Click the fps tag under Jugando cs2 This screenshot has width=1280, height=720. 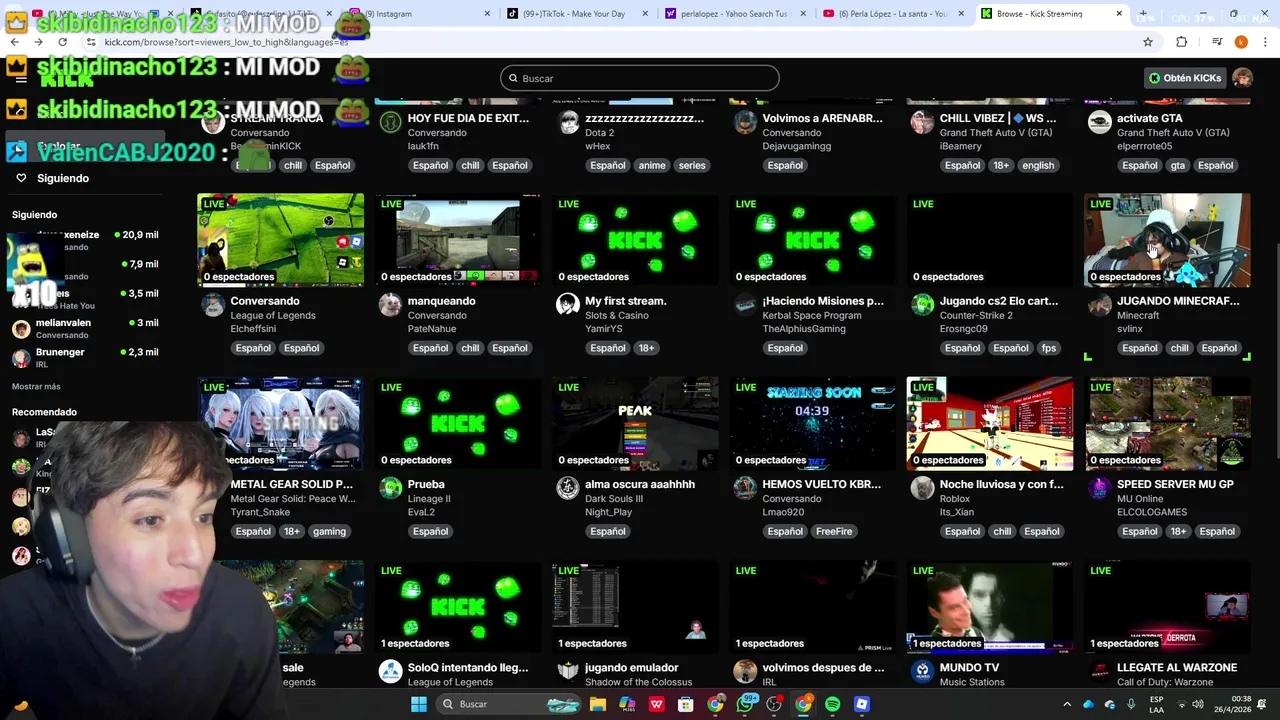coord(1048,348)
